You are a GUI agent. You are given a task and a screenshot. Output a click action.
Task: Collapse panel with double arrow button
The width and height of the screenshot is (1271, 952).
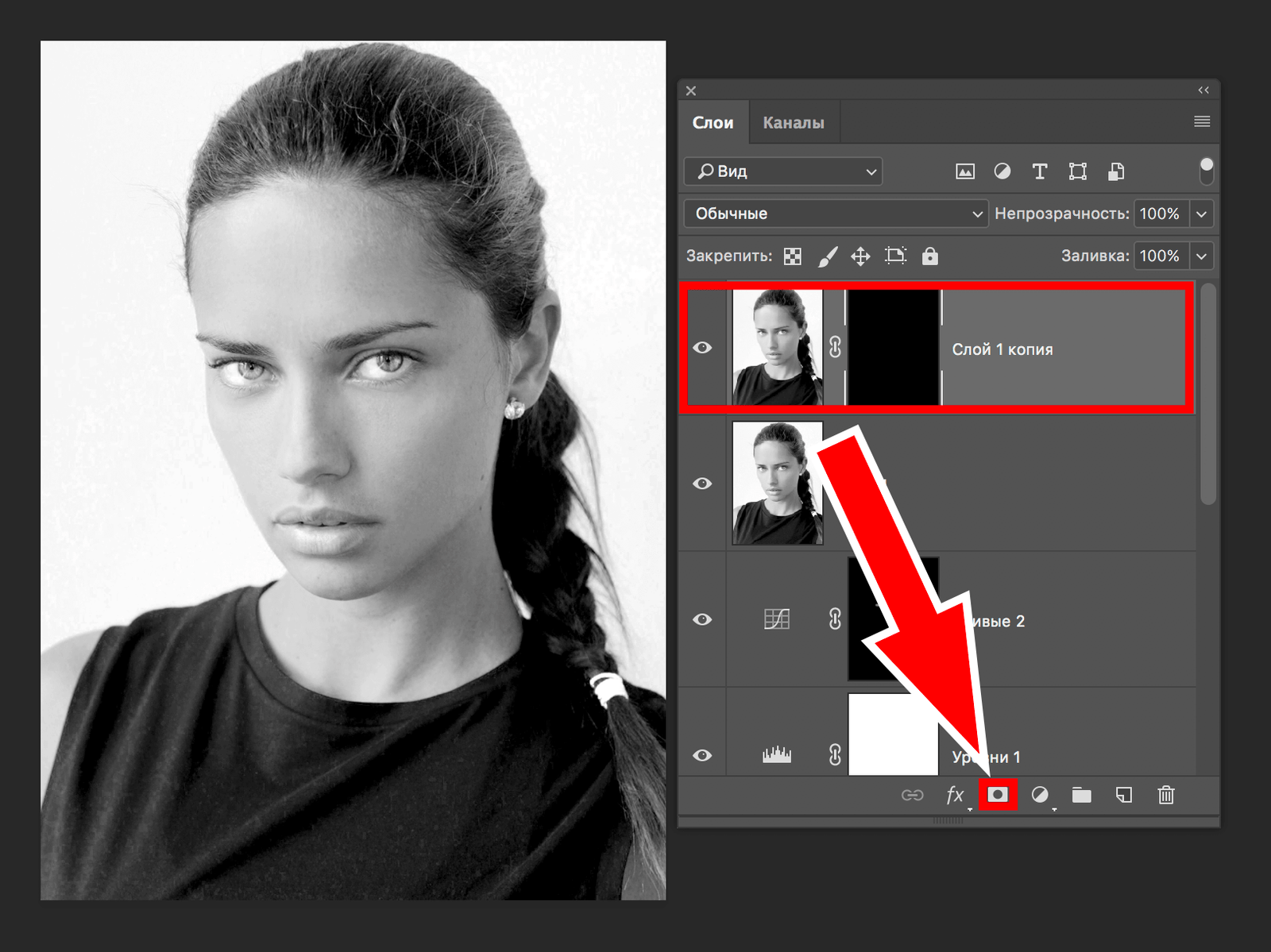1203,91
